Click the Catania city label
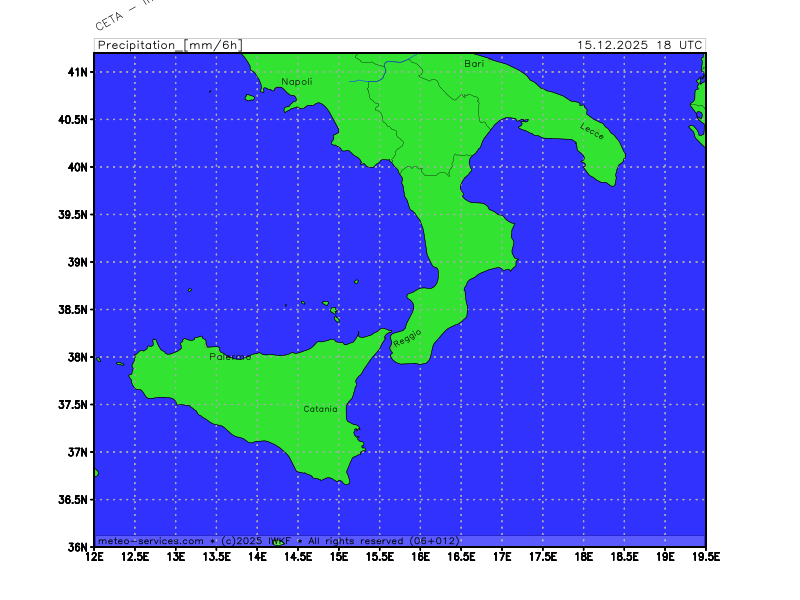Viewport: 800px width, 600px height. [321, 409]
